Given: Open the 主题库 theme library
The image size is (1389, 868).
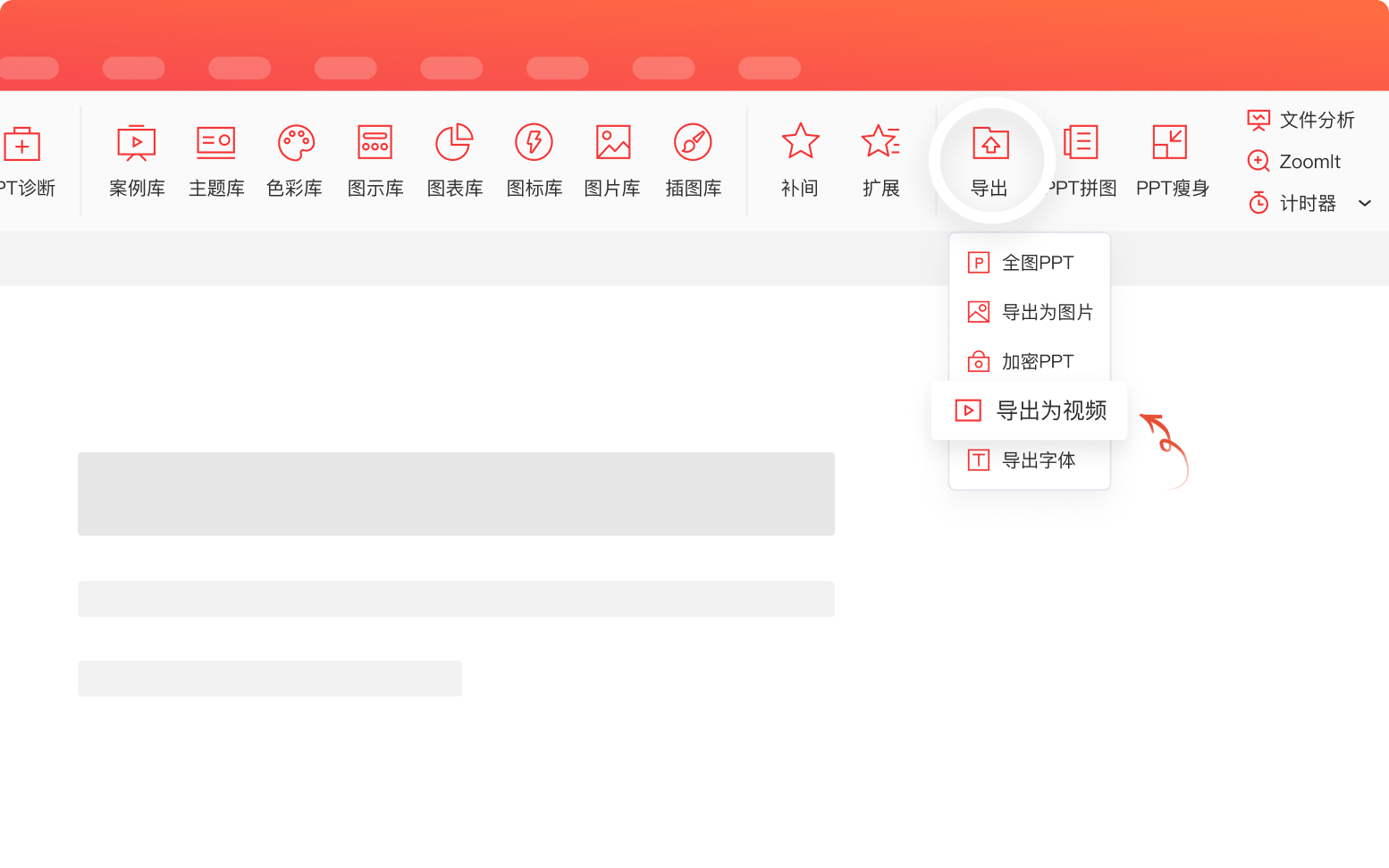Looking at the screenshot, I should pyautogui.click(x=216, y=161).
